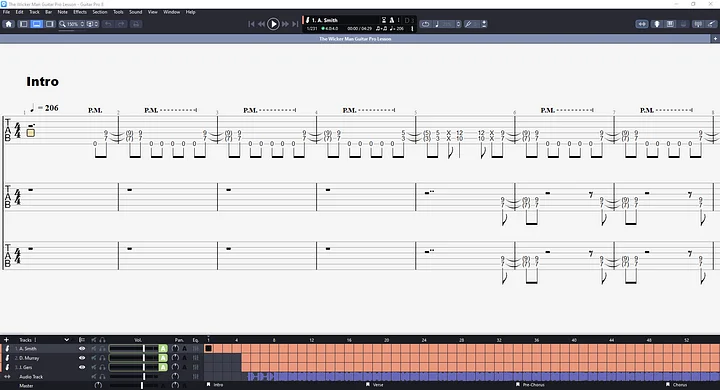Fast forward to the next bar
Image resolution: width=720 pixels, height=390 pixels.
click(285, 24)
